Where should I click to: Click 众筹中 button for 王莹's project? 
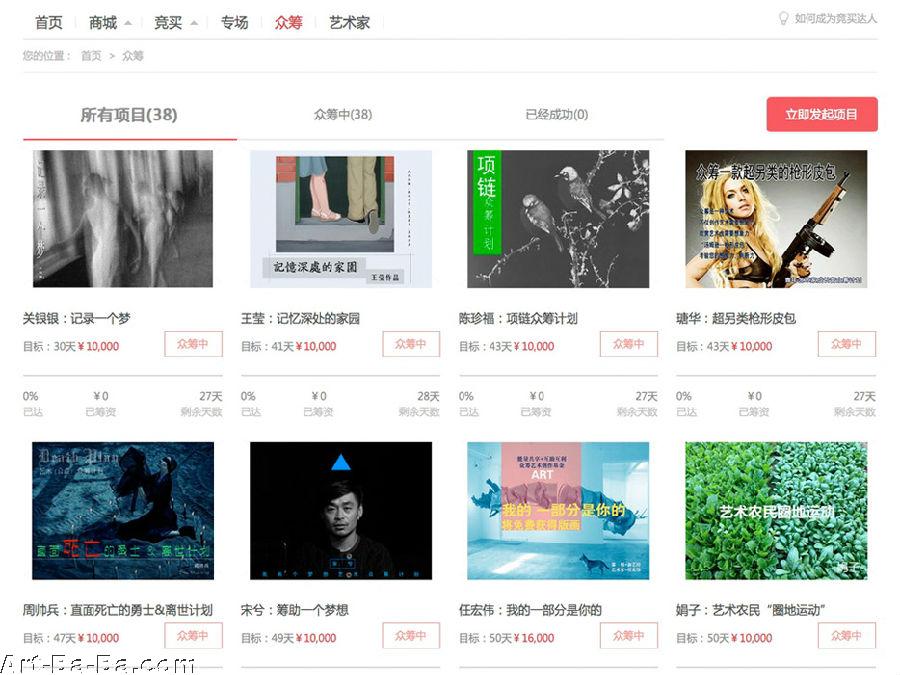411,344
